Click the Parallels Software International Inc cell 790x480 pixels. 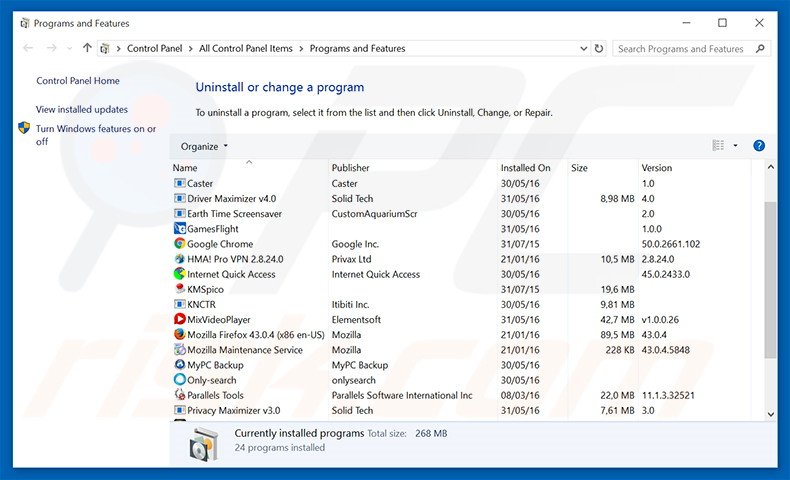click(402, 395)
